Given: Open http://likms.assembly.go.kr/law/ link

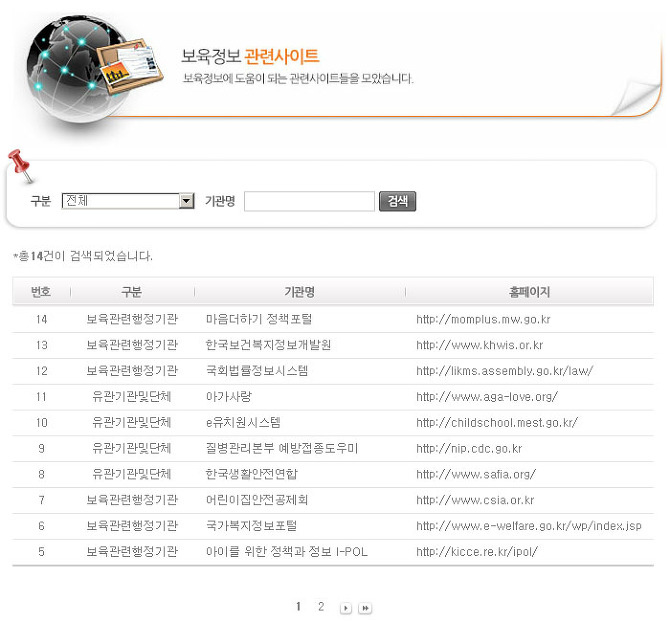Looking at the screenshot, I should point(505,371).
